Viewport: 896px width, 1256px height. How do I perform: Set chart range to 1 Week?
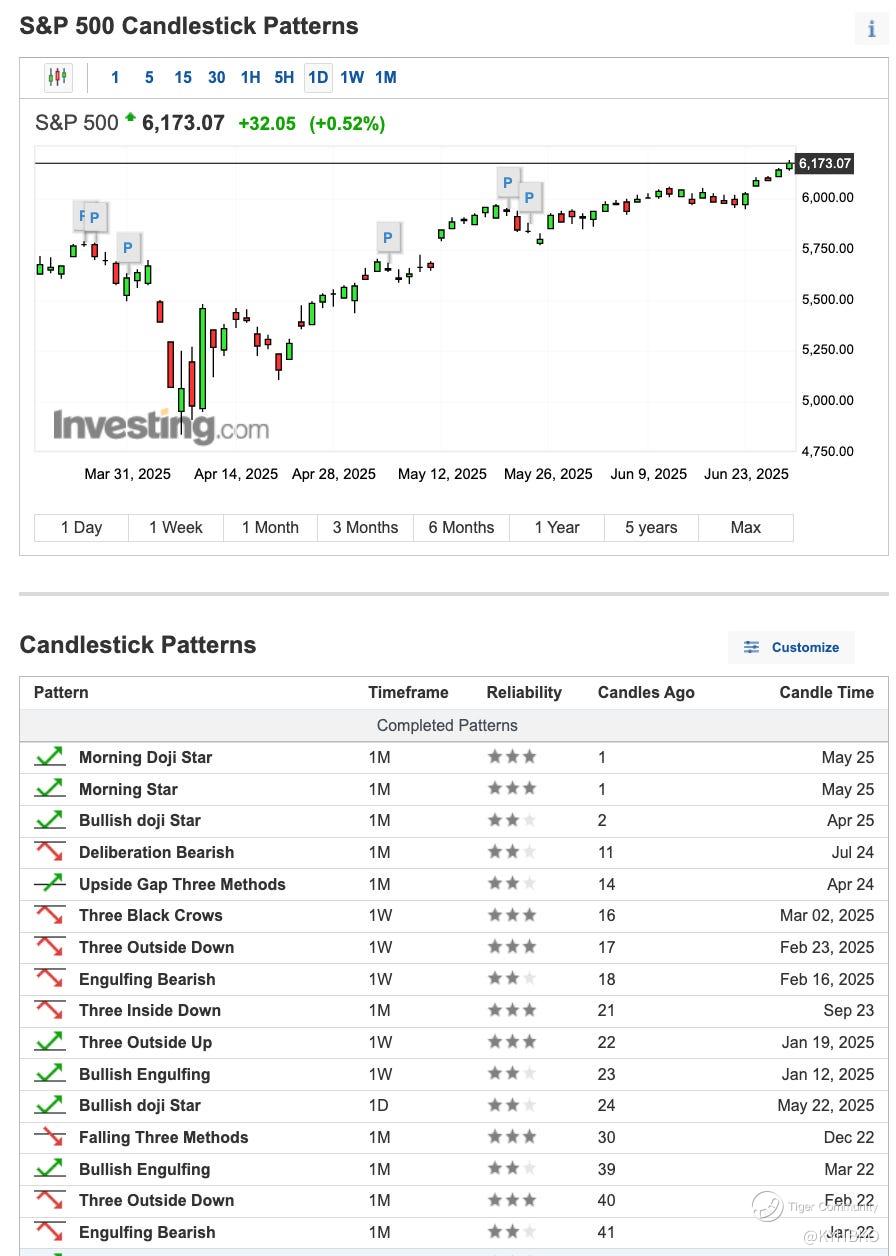pos(176,527)
